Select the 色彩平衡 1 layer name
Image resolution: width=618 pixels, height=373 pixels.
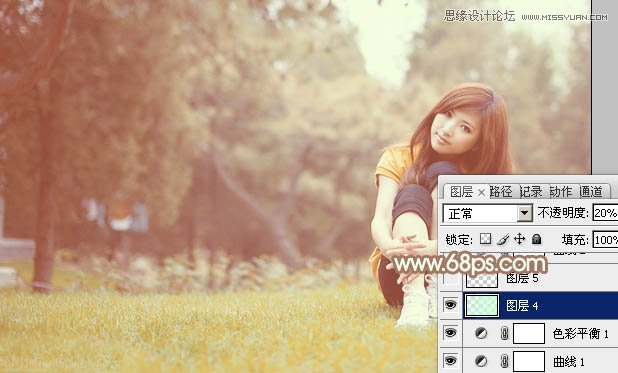581,334
